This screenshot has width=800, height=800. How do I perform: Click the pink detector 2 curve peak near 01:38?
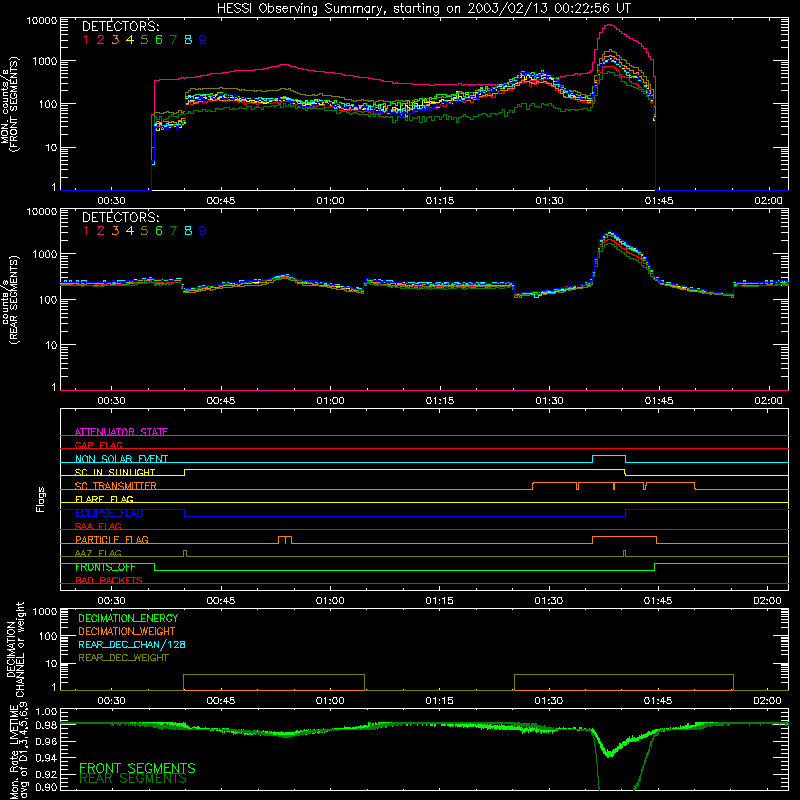click(610, 25)
